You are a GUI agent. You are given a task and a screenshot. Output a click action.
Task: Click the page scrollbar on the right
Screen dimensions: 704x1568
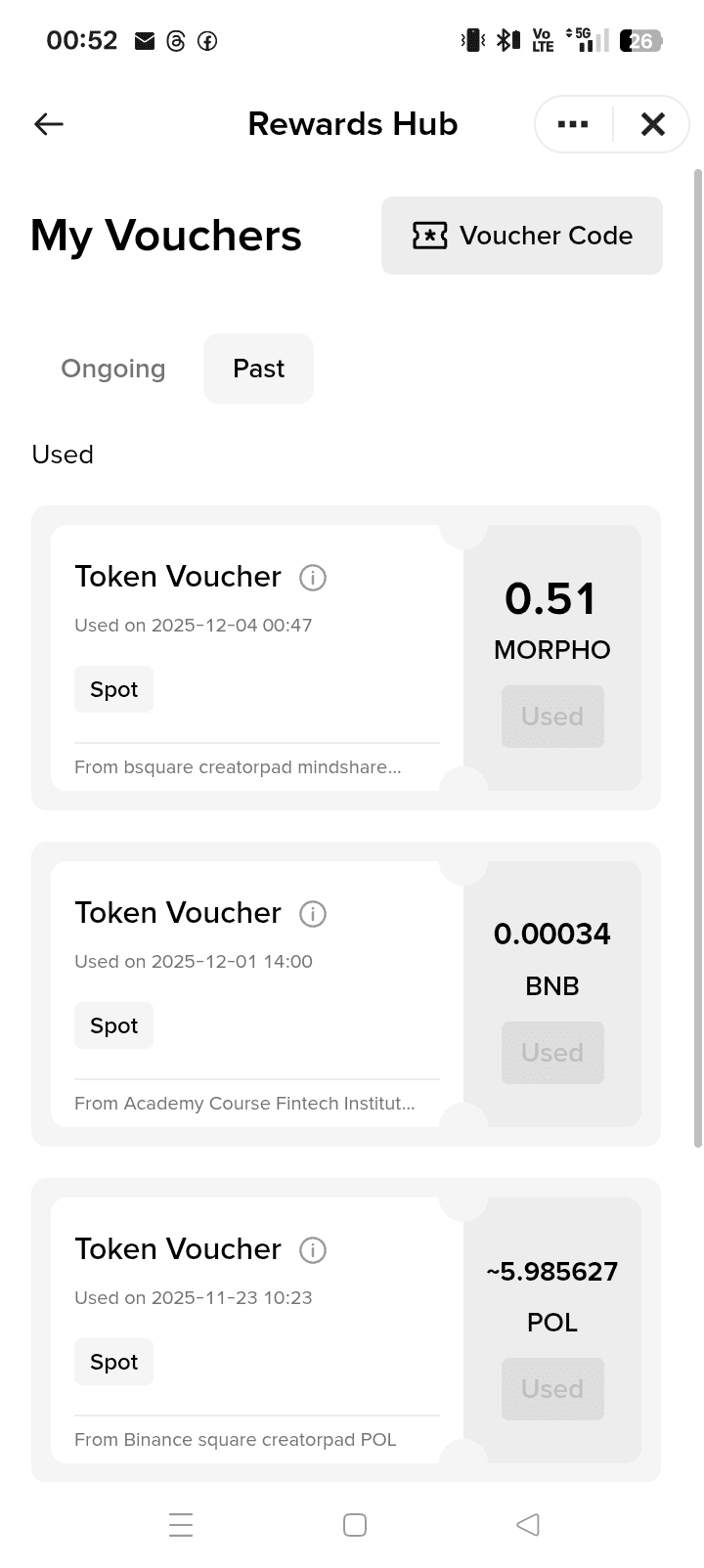click(697, 655)
